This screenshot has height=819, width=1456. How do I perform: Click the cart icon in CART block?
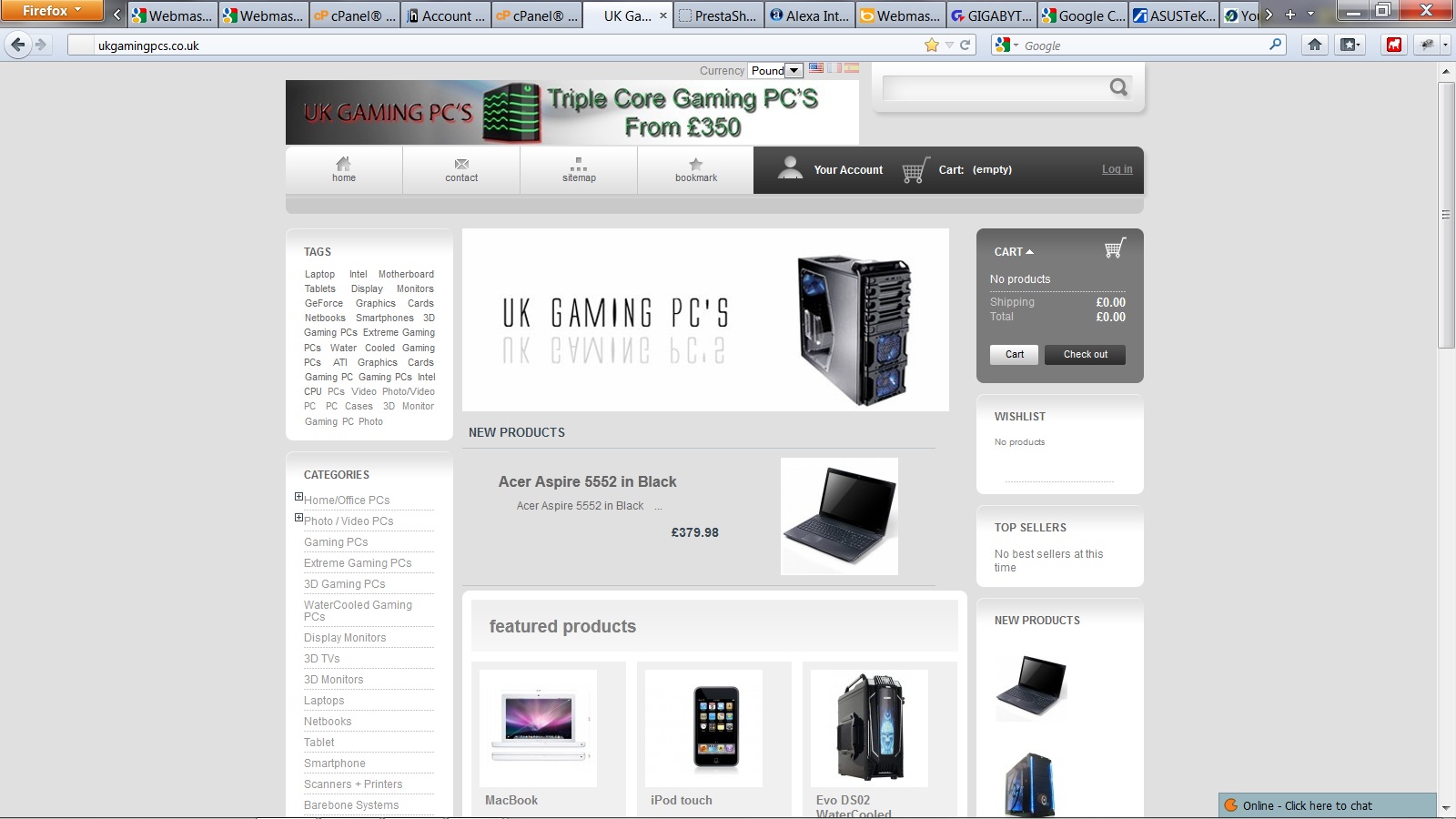tap(1115, 248)
